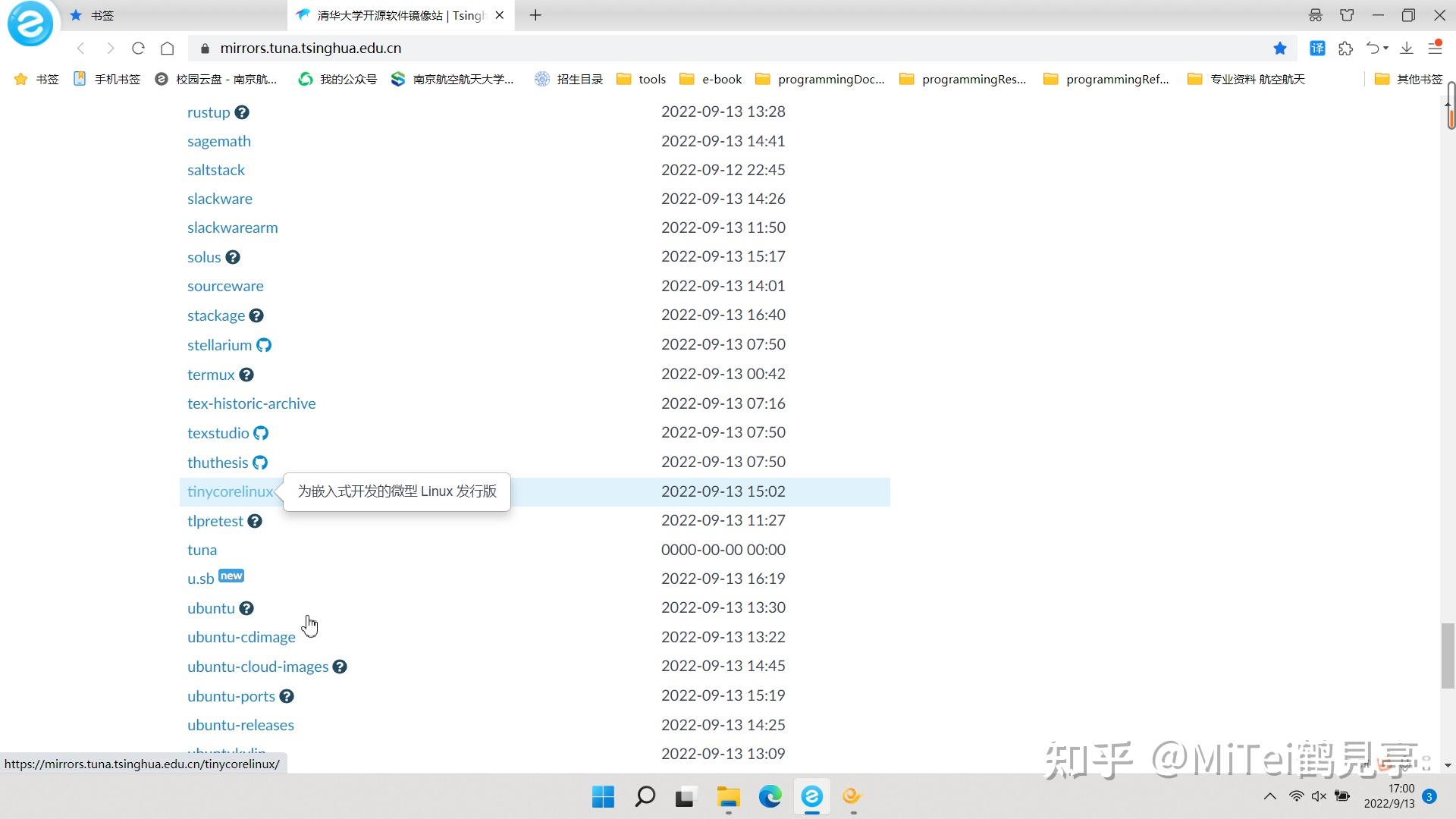Reload the current page
Viewport: 1456px width, 819px height.
pos(138,49)
